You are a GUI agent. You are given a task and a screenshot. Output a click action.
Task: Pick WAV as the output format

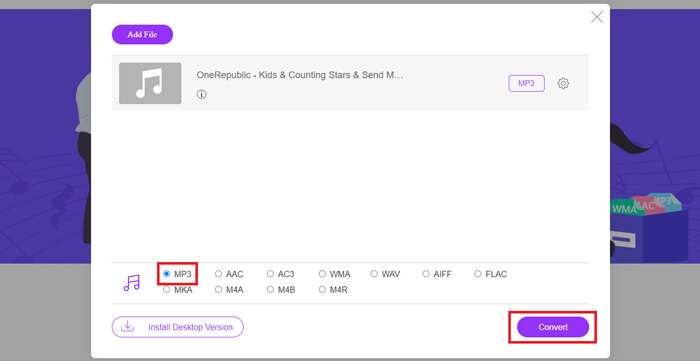tap(374, 274)
